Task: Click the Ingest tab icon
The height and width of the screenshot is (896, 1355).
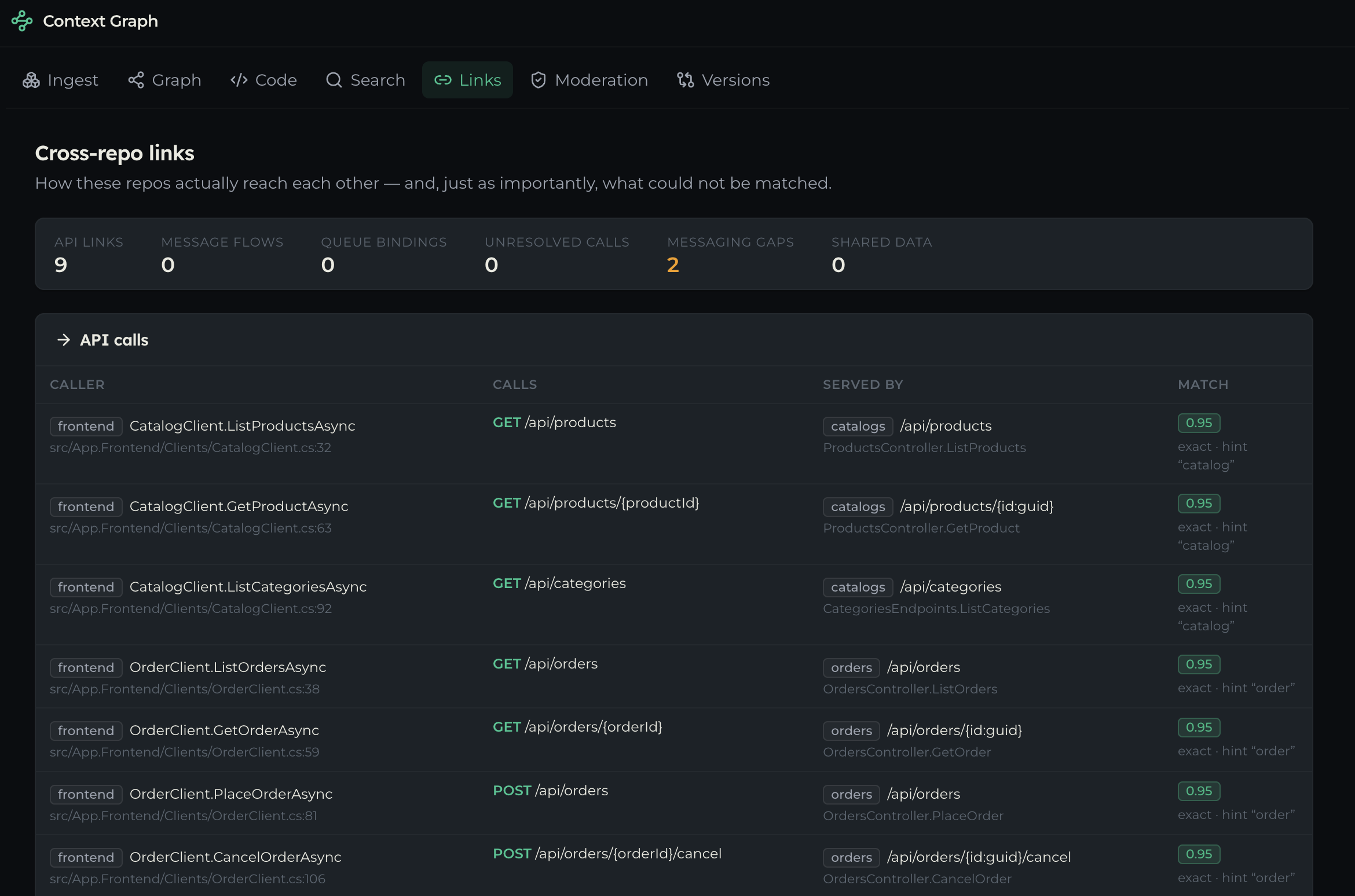Action: coord(31,80)
